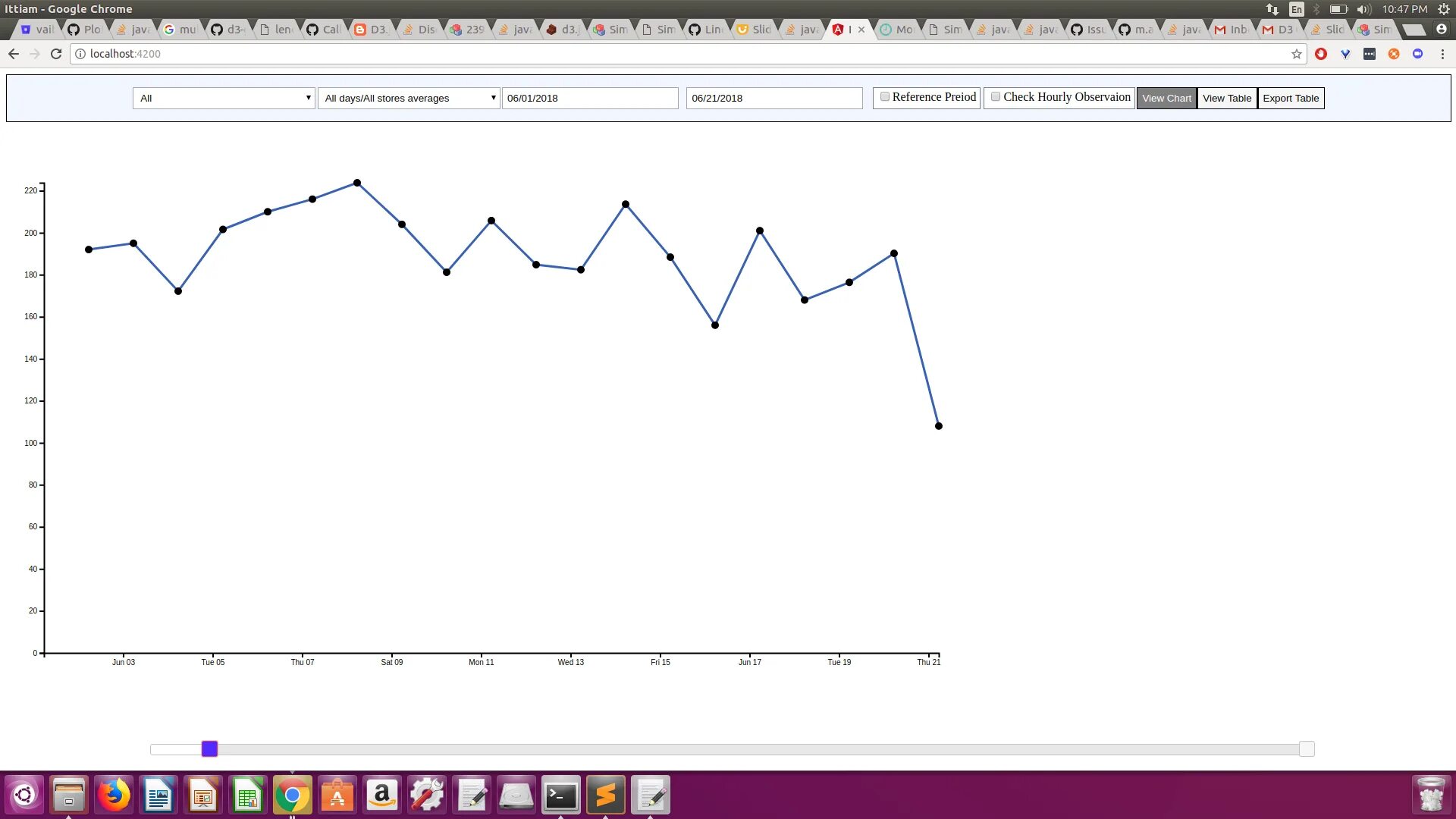The height and width of the screenshot is (819, 1456).
Task: Open Terminal from the dock
Action: pos(561,795)
